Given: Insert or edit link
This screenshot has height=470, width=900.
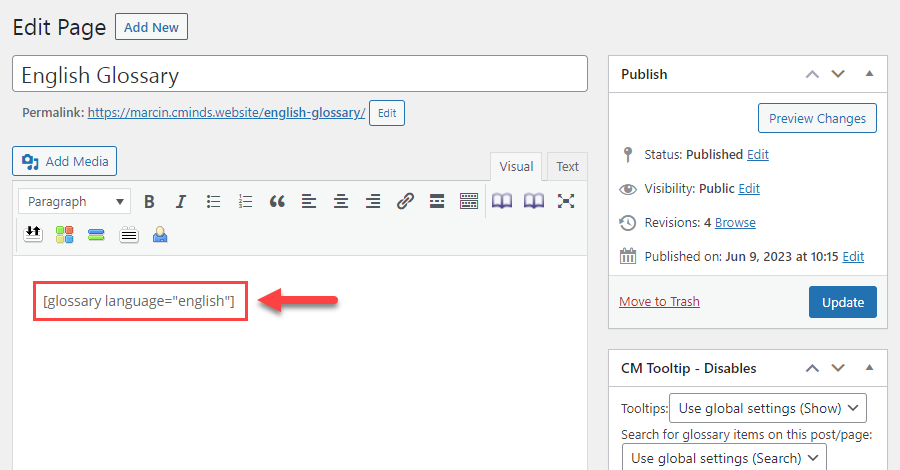Looking at the screenshot, I should pyautogui.click(x=405, y=201).
